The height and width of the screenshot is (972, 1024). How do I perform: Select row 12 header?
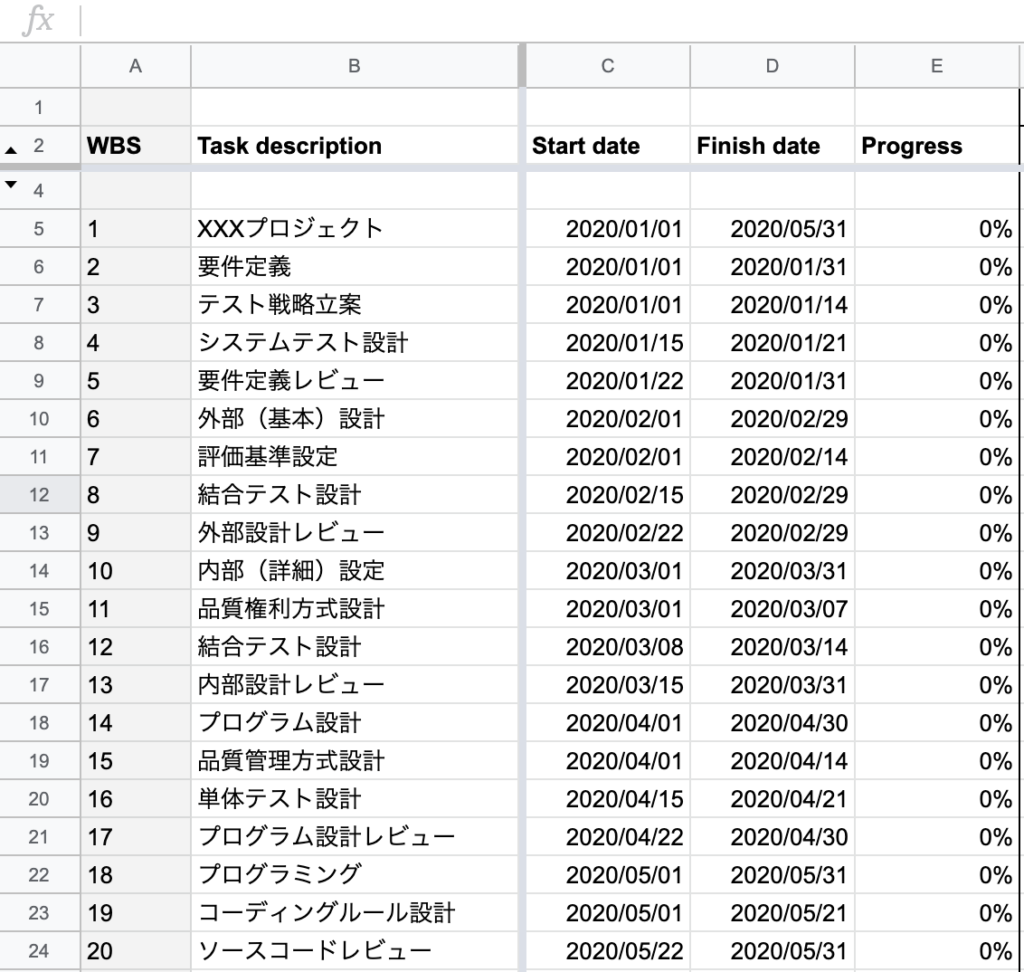[x=39, y=494]
